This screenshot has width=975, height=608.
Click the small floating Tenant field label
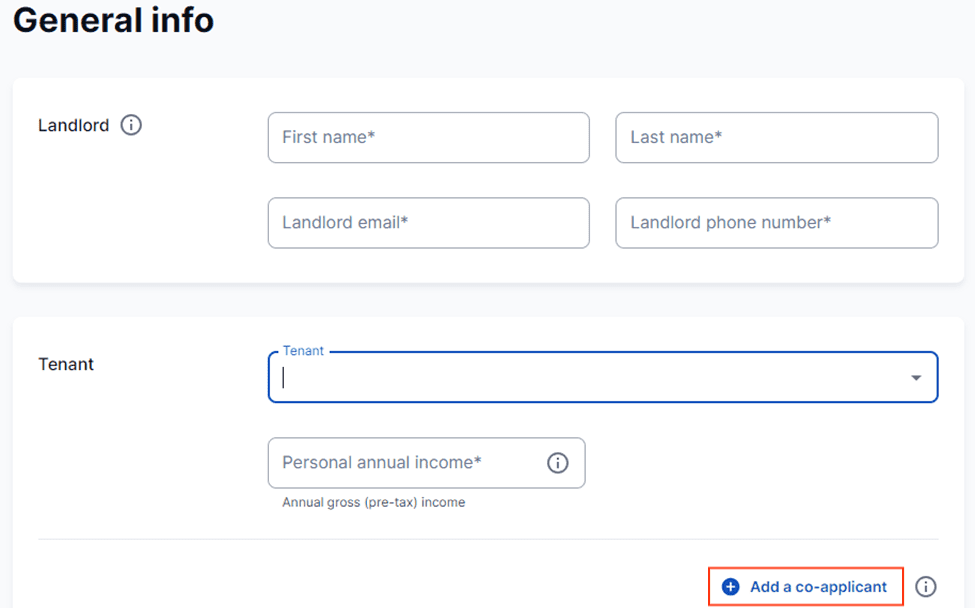[x=303, y=351]
